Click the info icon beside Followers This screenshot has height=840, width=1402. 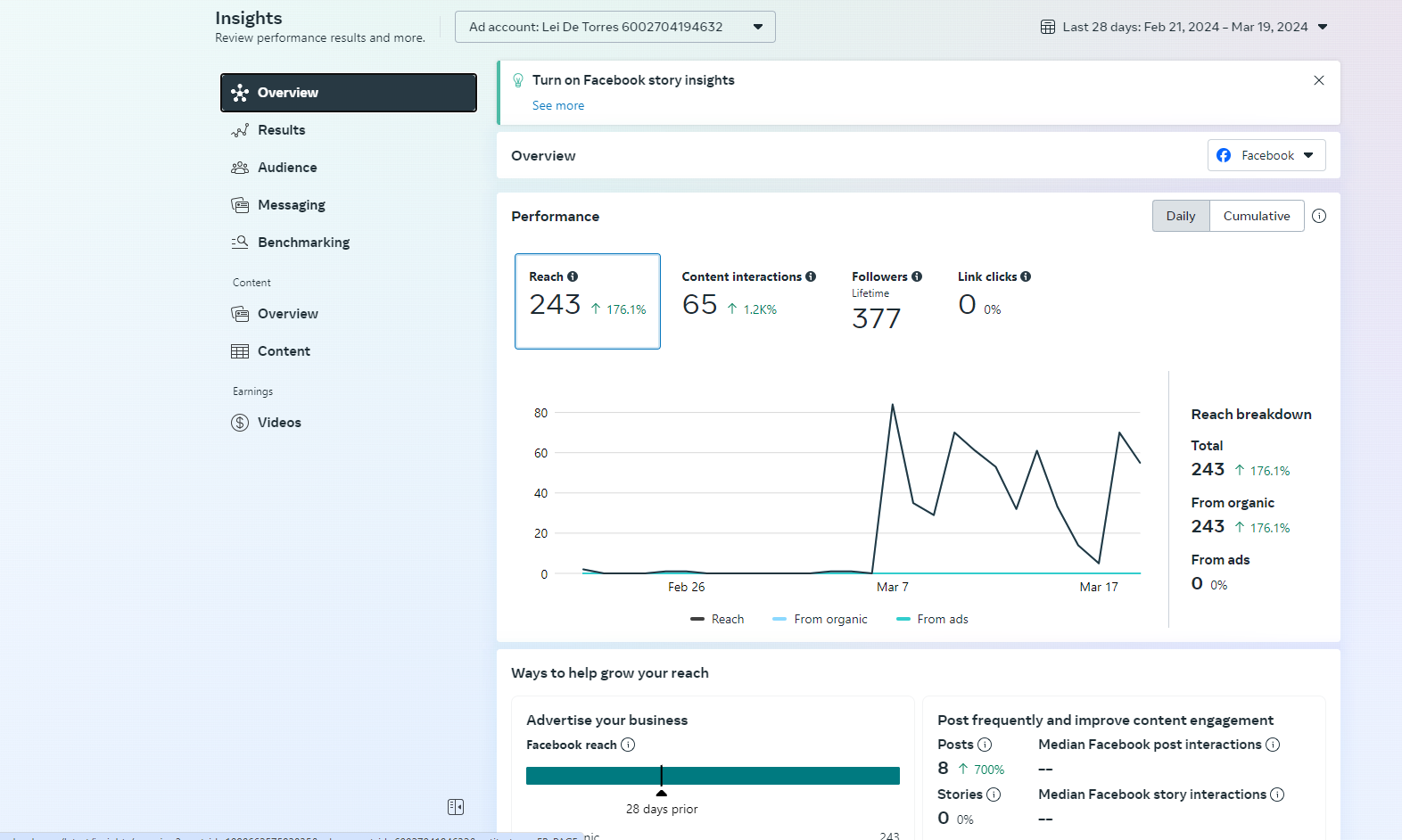(x=917, y=276)
